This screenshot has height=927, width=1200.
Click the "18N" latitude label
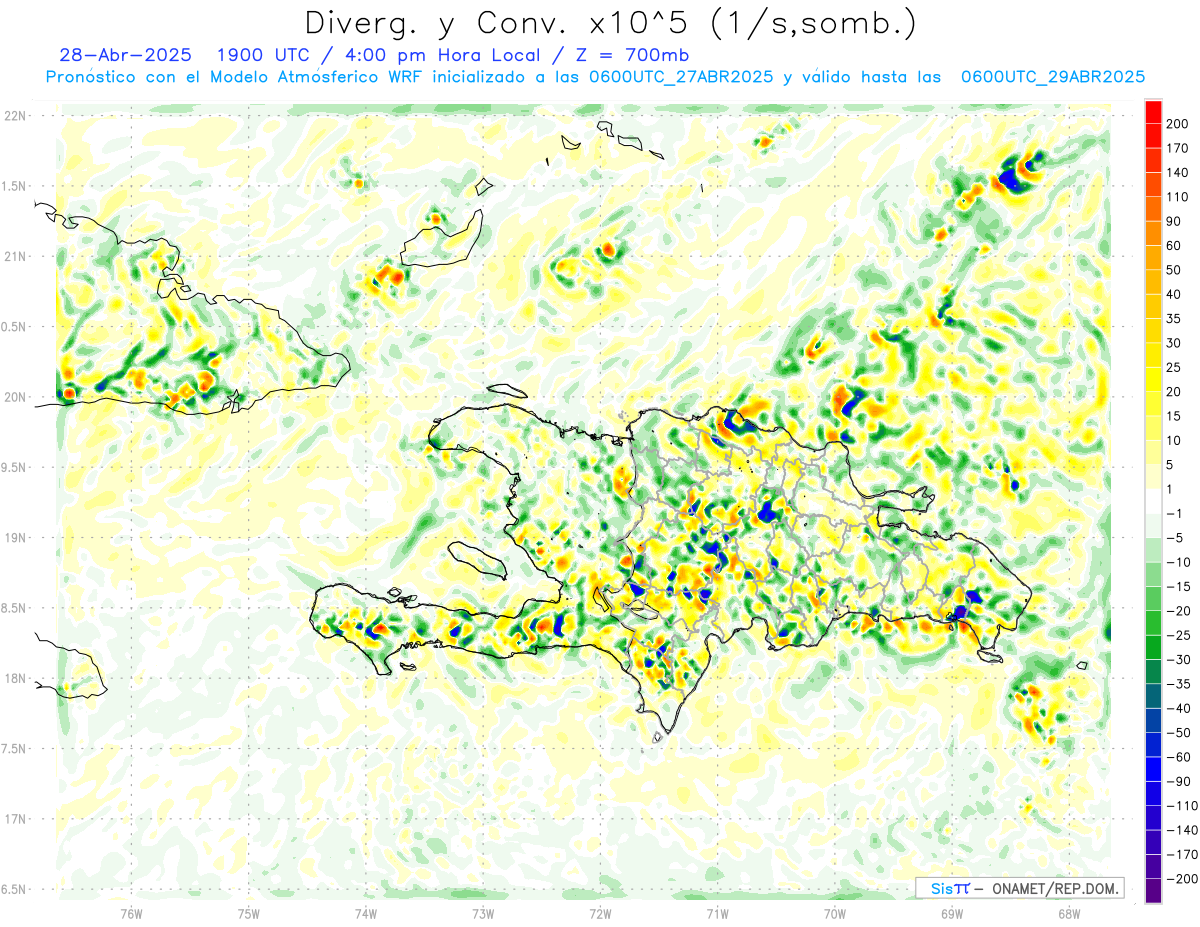click(x=14, y=678)
